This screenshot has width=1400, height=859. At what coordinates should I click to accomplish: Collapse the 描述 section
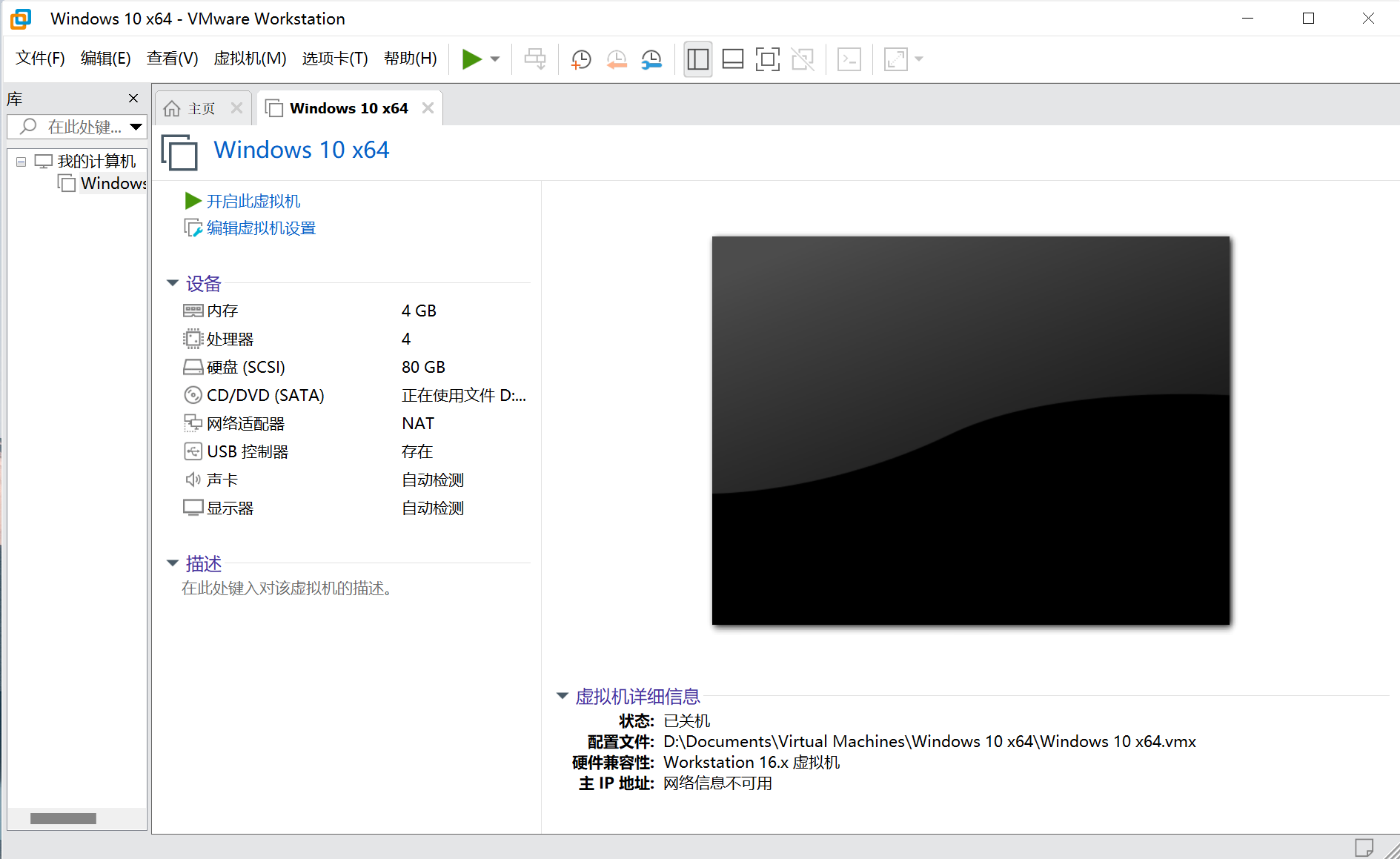tap(173, 563)
